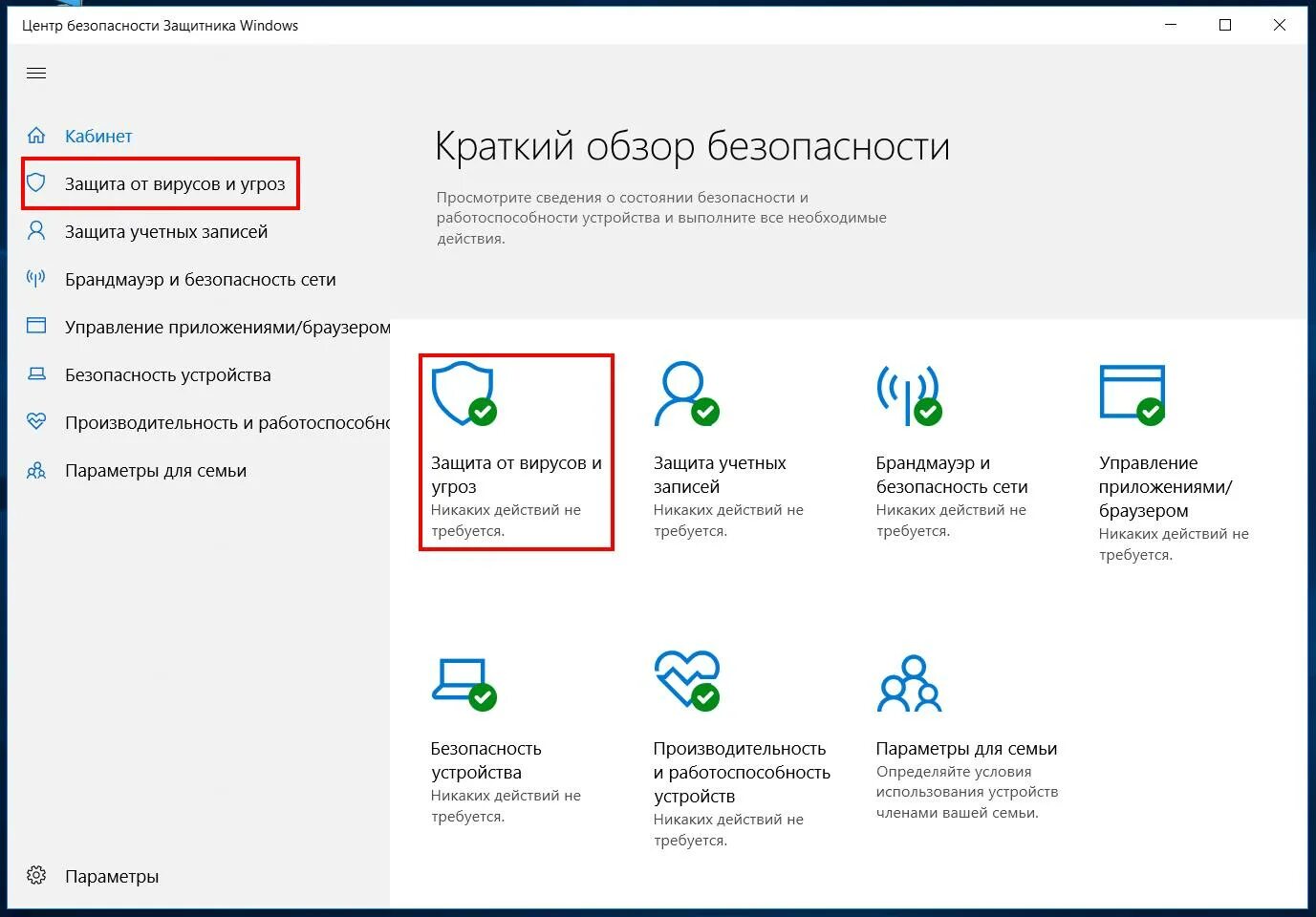Click status text under Защита учетных записей tile
This screenshot has height=917, width=1316.
[x=728, y=520]
